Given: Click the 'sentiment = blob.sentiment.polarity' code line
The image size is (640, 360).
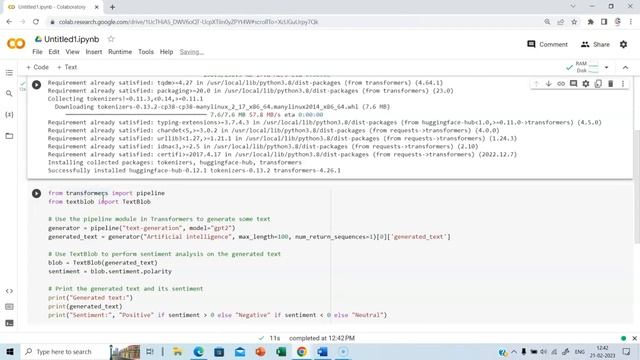Looking at the screenshot, I should [x=110, y=271].
